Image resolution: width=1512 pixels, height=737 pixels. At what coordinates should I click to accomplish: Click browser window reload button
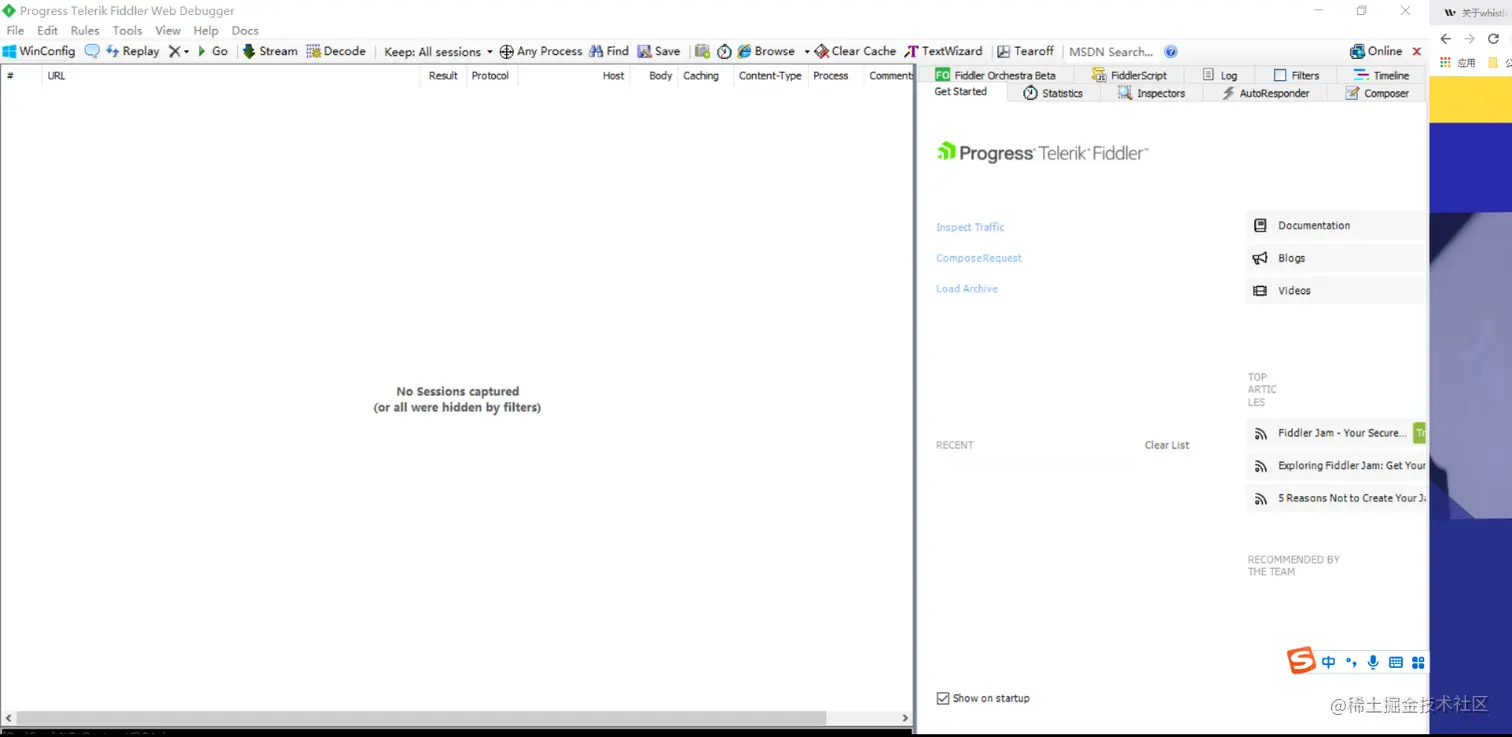(x=1494, y=39)
